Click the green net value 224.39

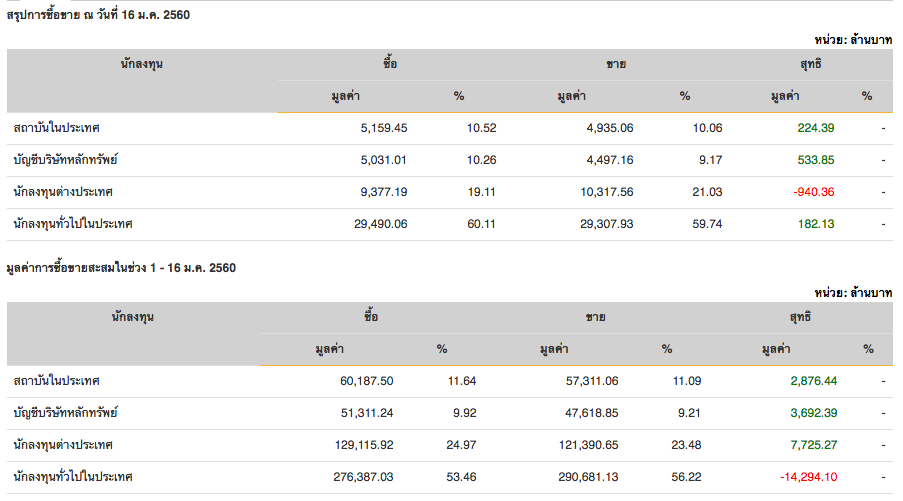click(x=816, y=128)
